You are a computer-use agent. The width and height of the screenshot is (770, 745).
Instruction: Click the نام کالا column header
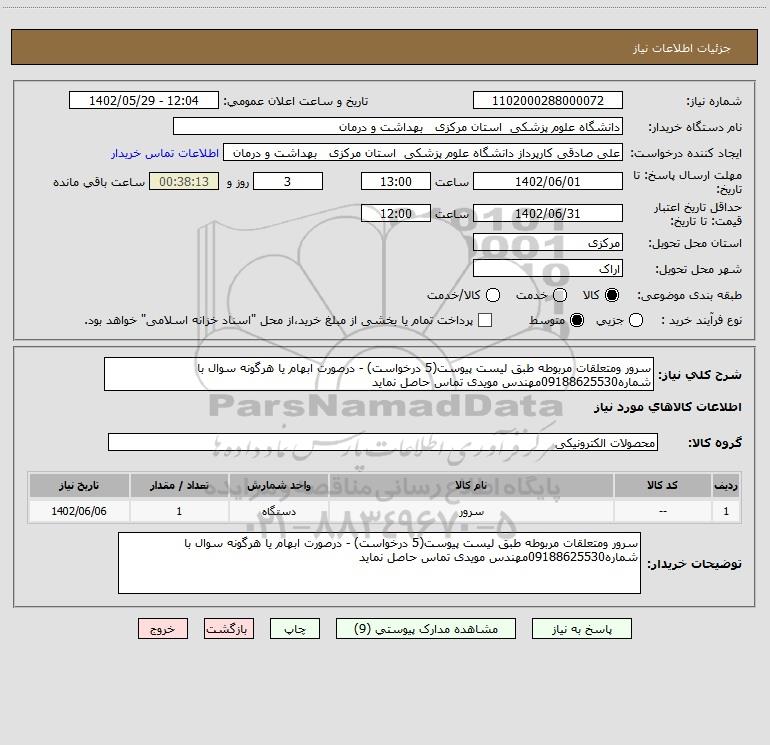471,485
